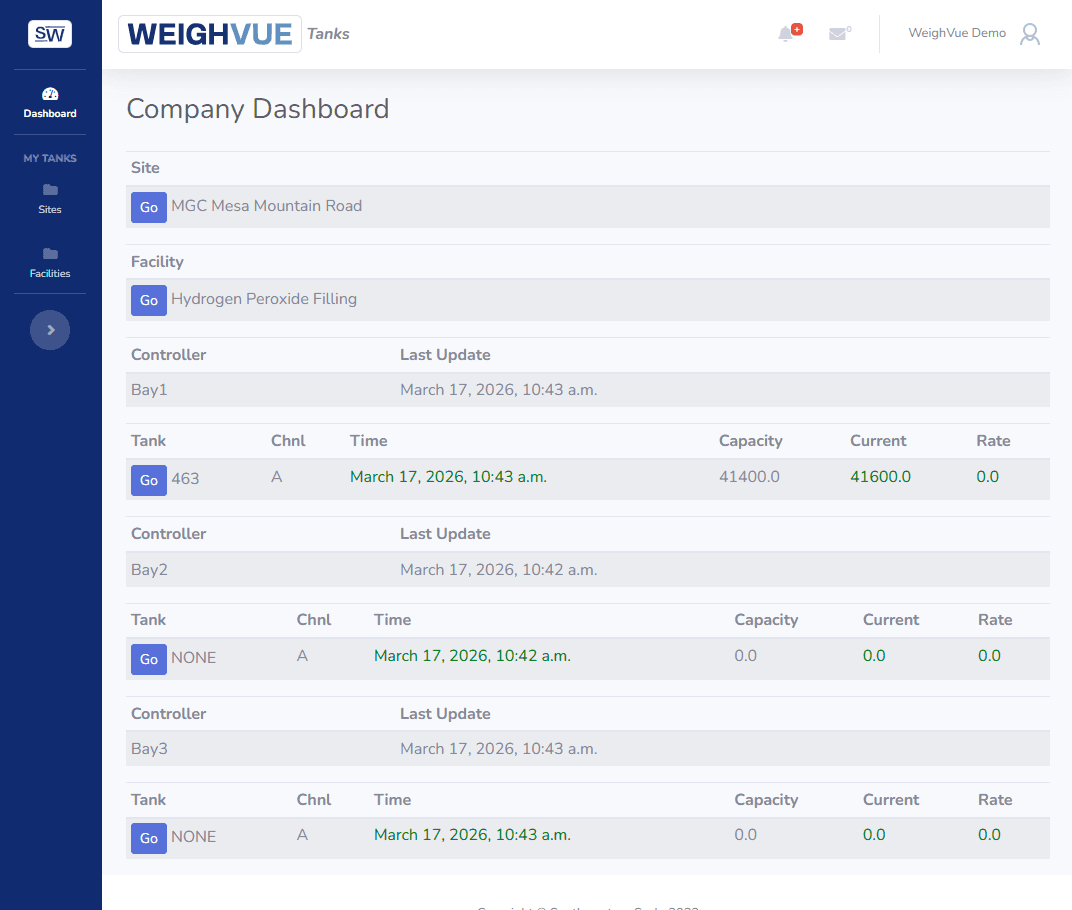Open the MY TANKS sidebar menu section
Viewport: 1072px width, 910px height.
tap(50, 158)
